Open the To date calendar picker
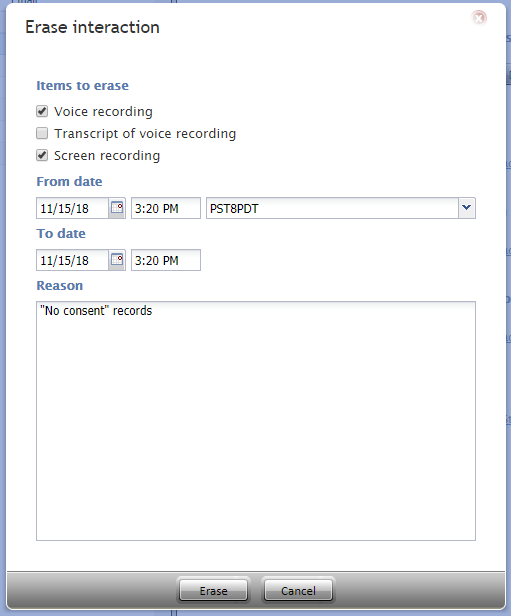The image size is (511, 616). pos(117,260)
